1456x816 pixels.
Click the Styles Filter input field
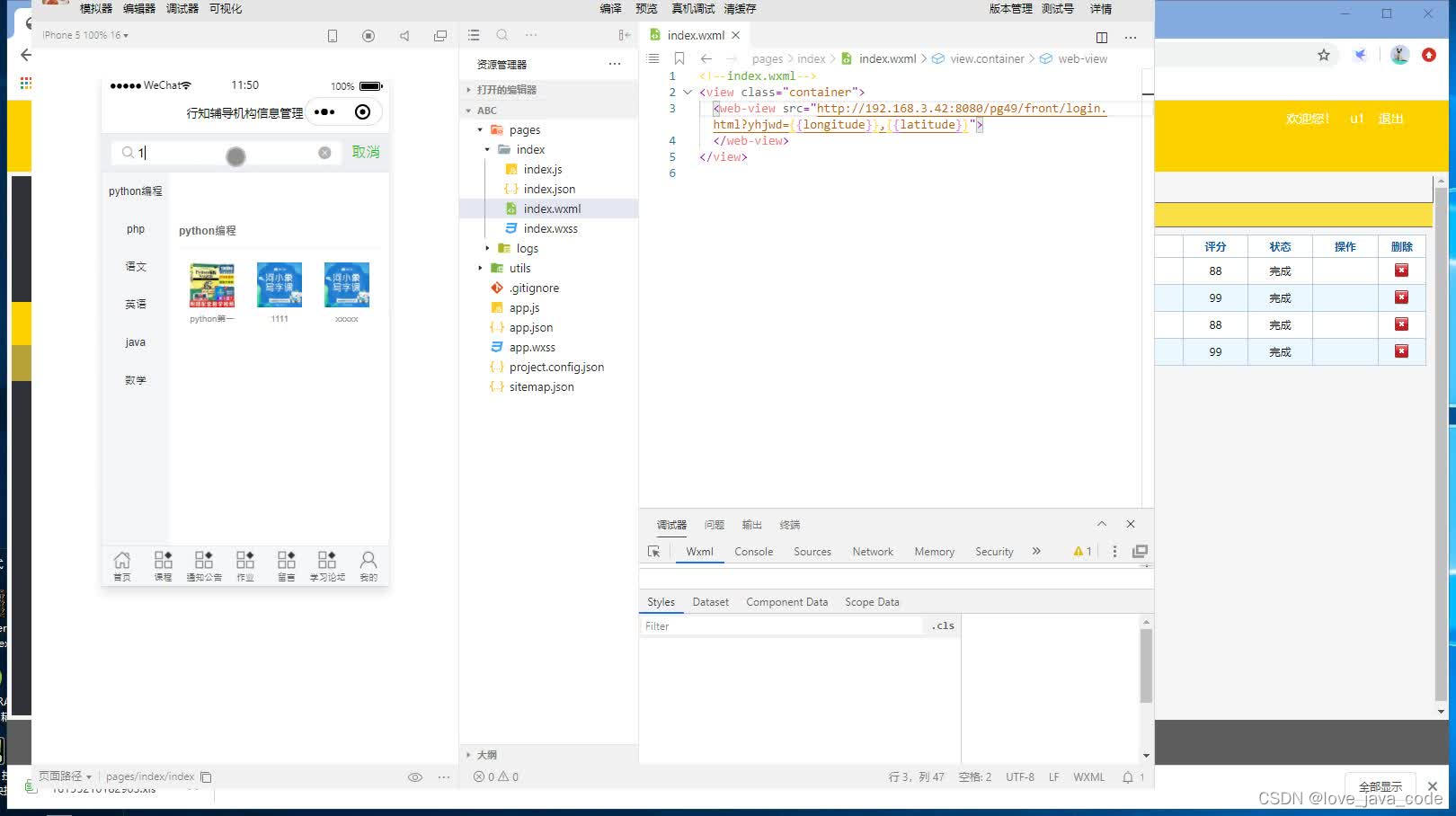coord(782,626)
